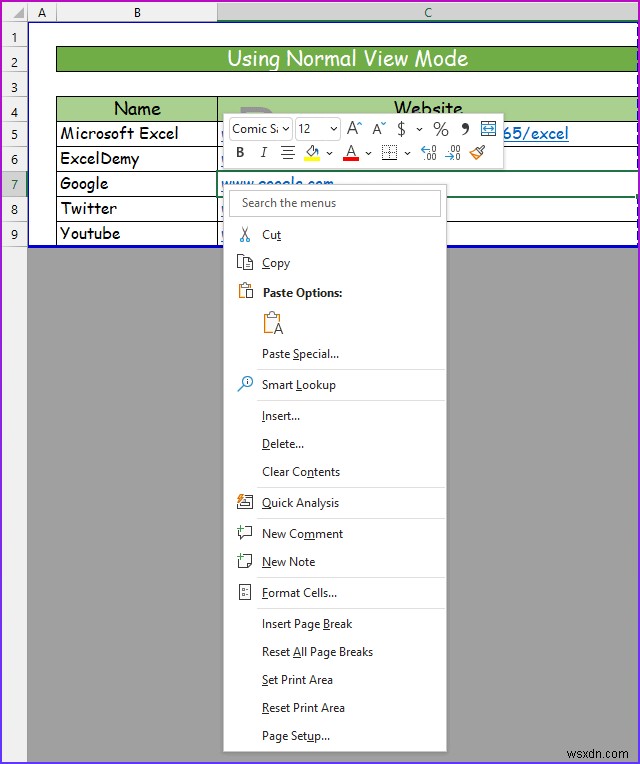Click the Decrease Font Size icon
The image size is (640, 764).
point(378,129)
